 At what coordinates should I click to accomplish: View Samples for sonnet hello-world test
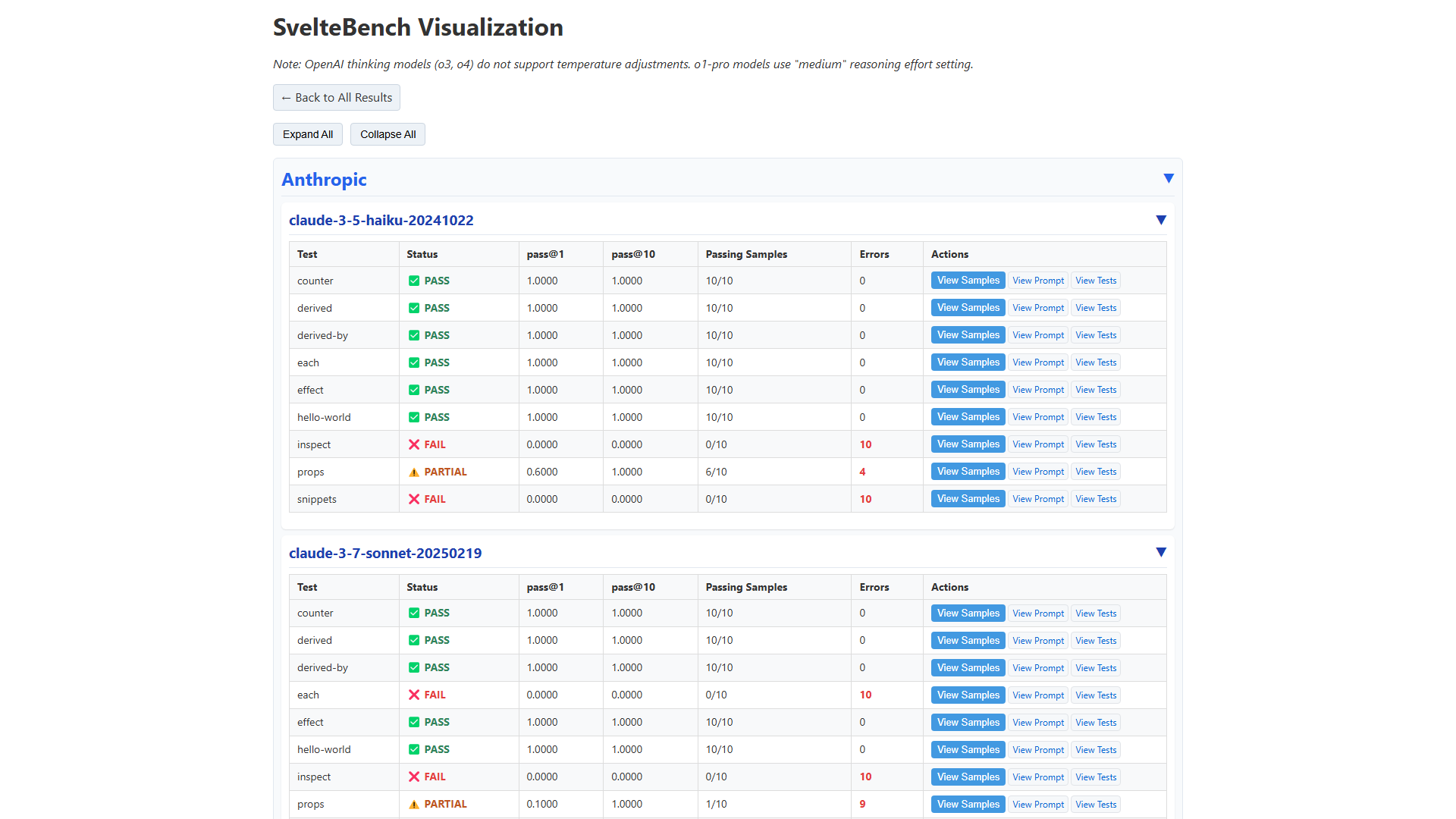tap(968, 750)
